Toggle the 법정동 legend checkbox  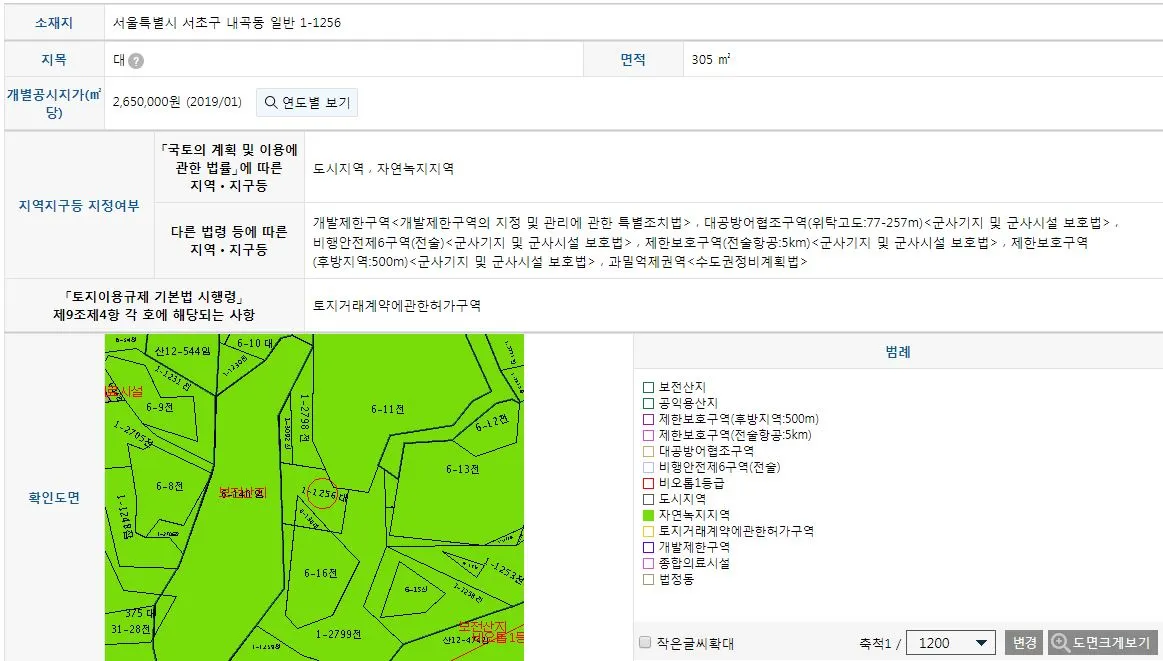tap(648, 578)
